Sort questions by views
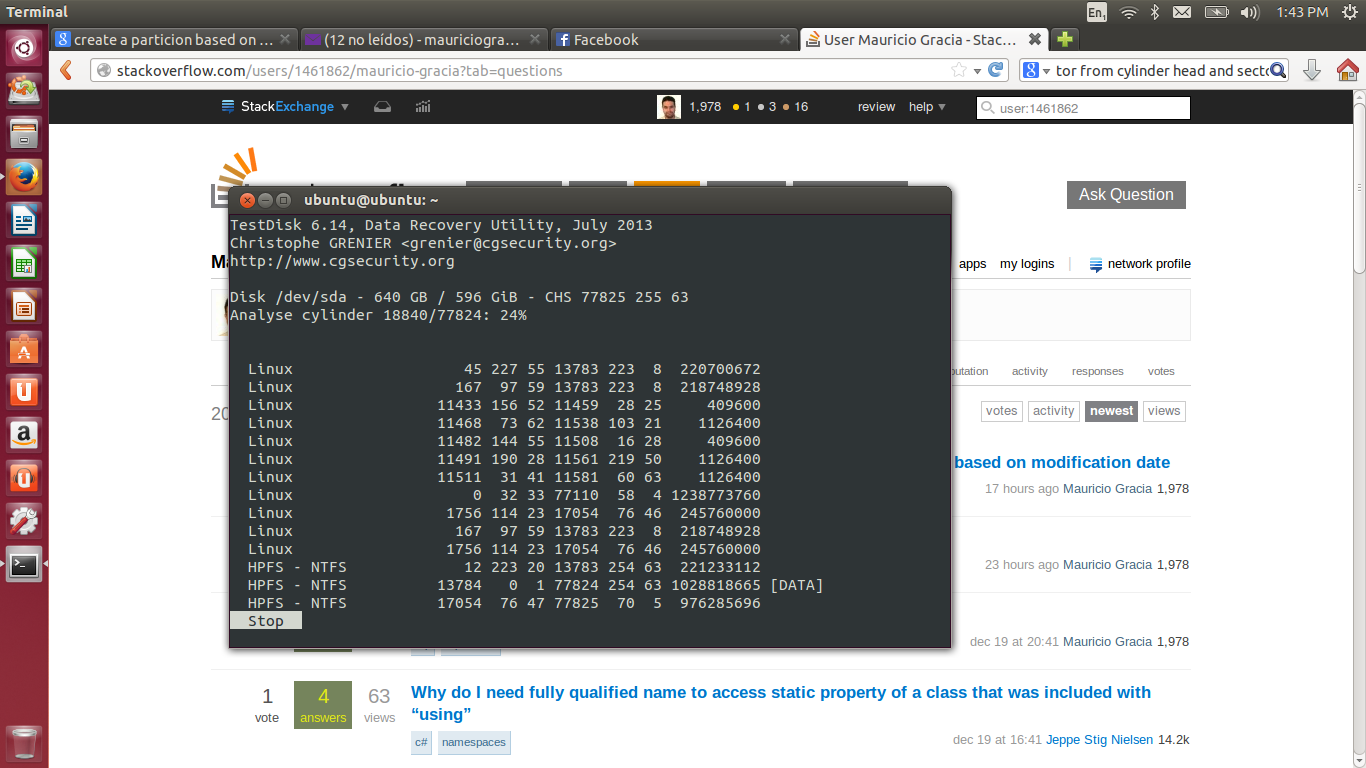The image size is (1366, 768). point(1164,411)
